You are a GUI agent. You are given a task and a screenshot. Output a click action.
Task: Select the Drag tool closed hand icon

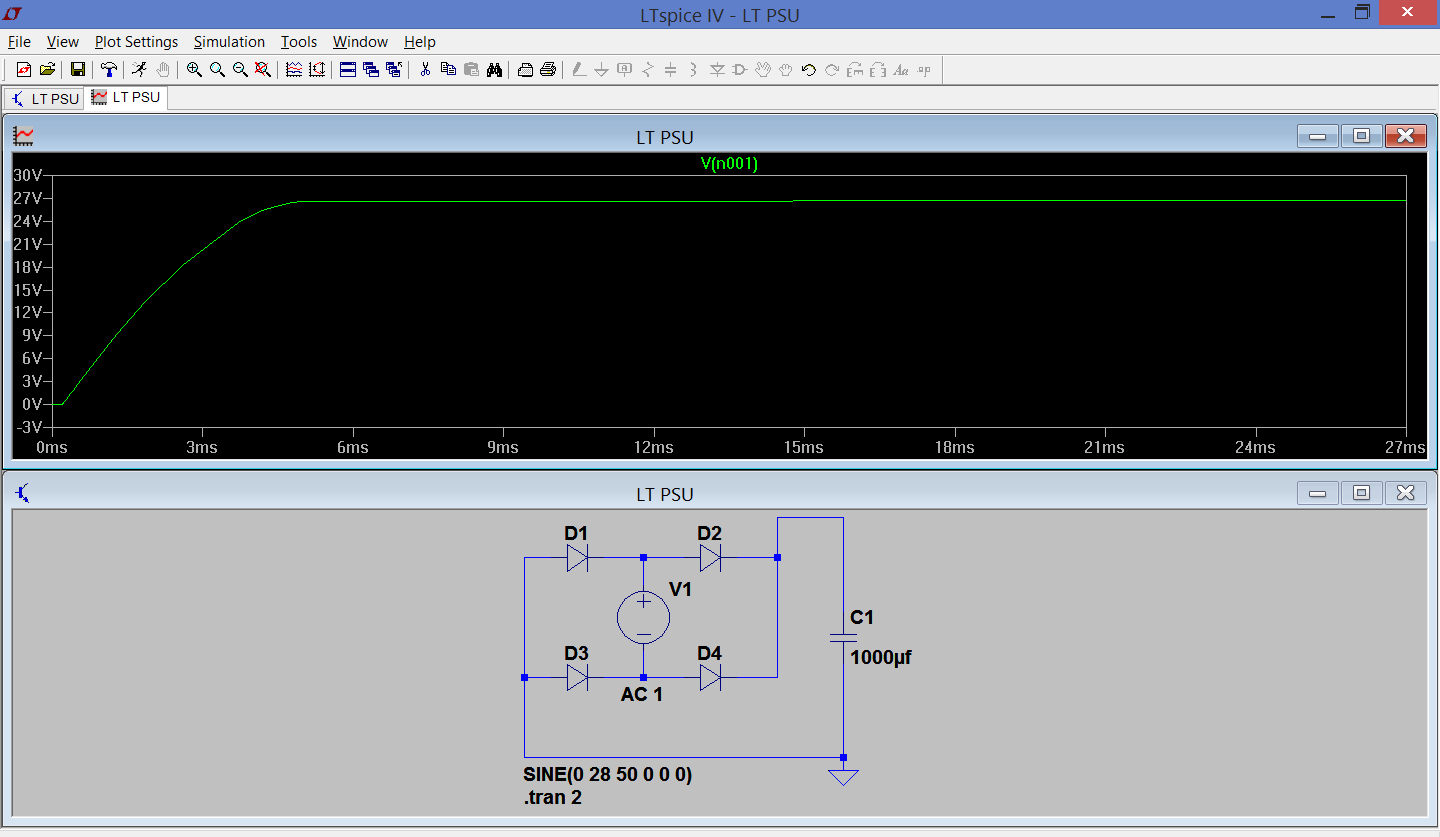click(786, 70)
